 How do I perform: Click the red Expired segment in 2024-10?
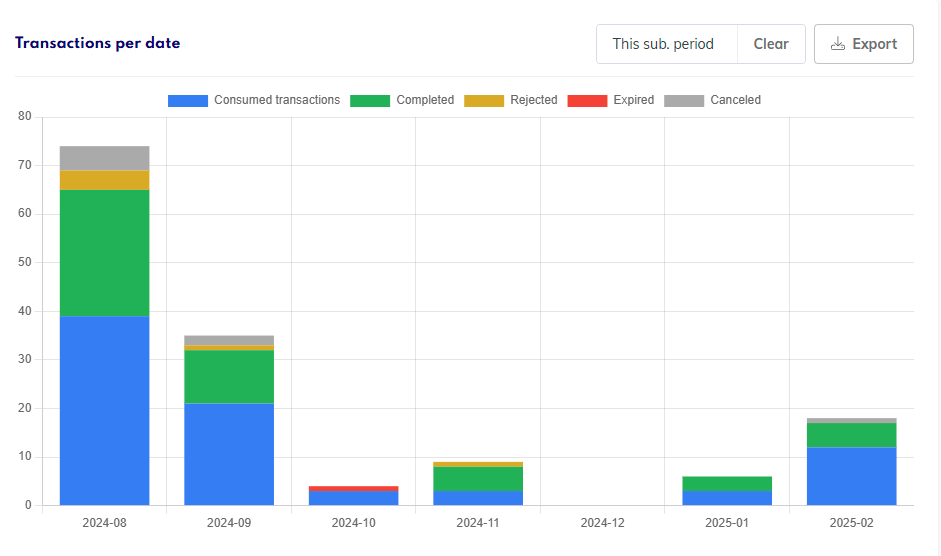point(354,488)
